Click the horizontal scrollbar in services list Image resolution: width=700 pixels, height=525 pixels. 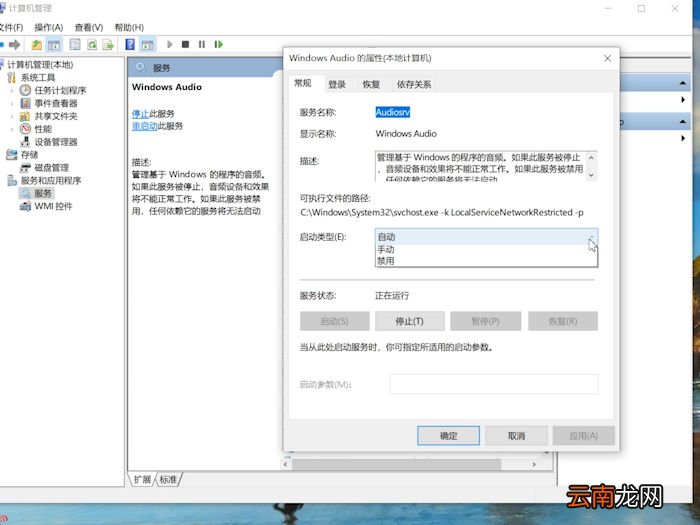396,464
